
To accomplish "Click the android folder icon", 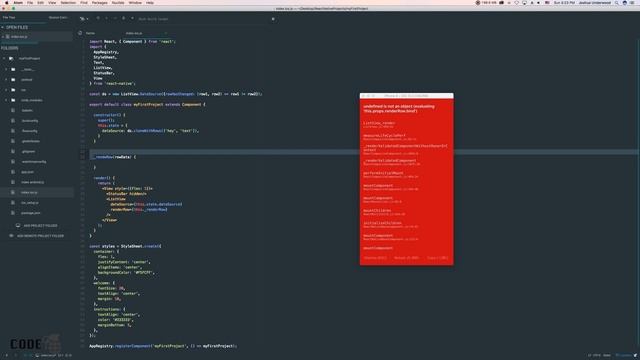I will point(13,80).
